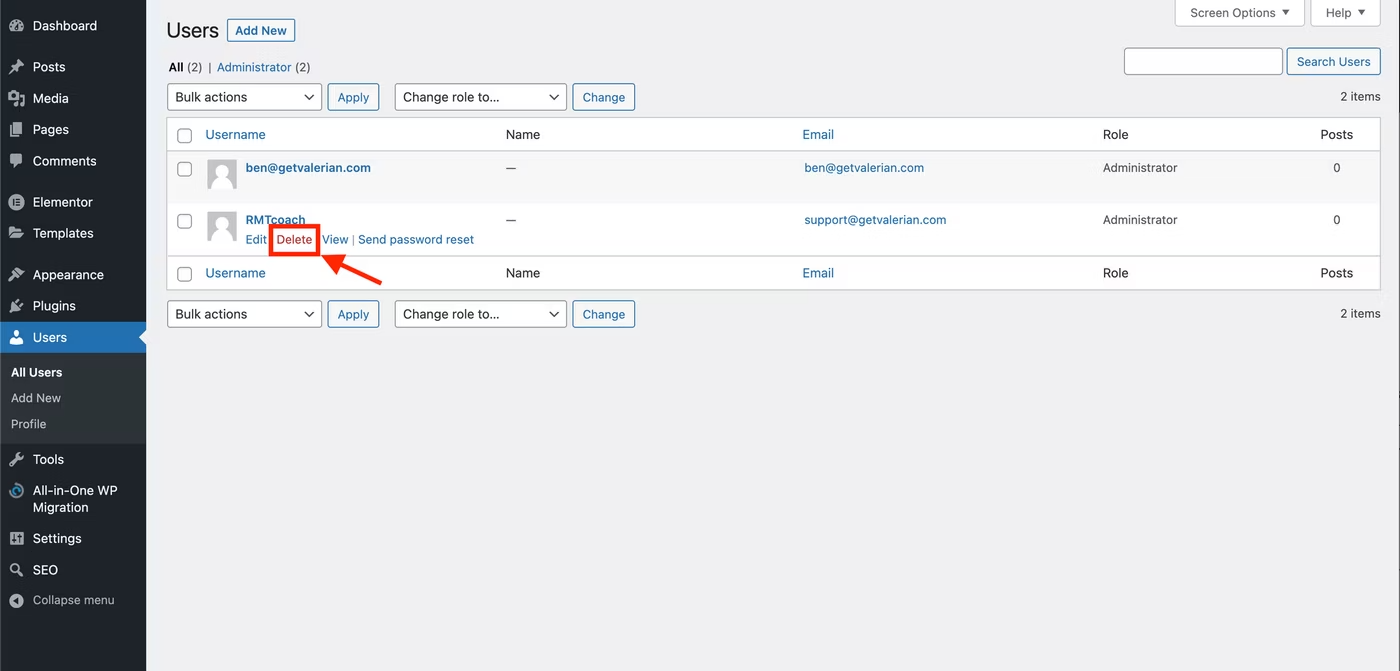
Task: Click into the user search field
Action: coord(1203,61)
